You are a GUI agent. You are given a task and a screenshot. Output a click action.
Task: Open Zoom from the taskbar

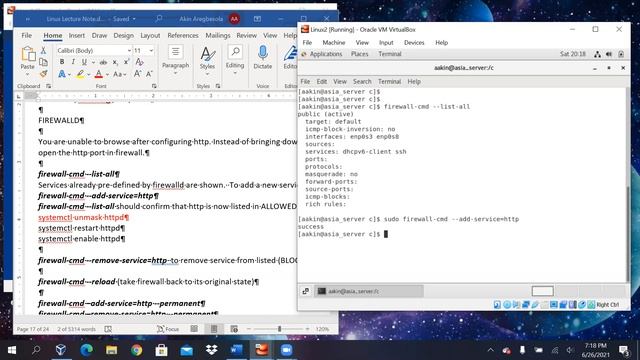click(287, 350)
